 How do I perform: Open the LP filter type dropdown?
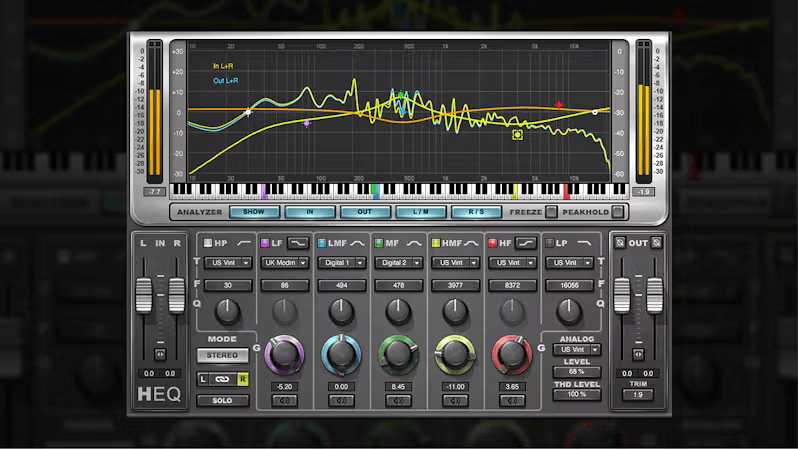pos(569,263)
